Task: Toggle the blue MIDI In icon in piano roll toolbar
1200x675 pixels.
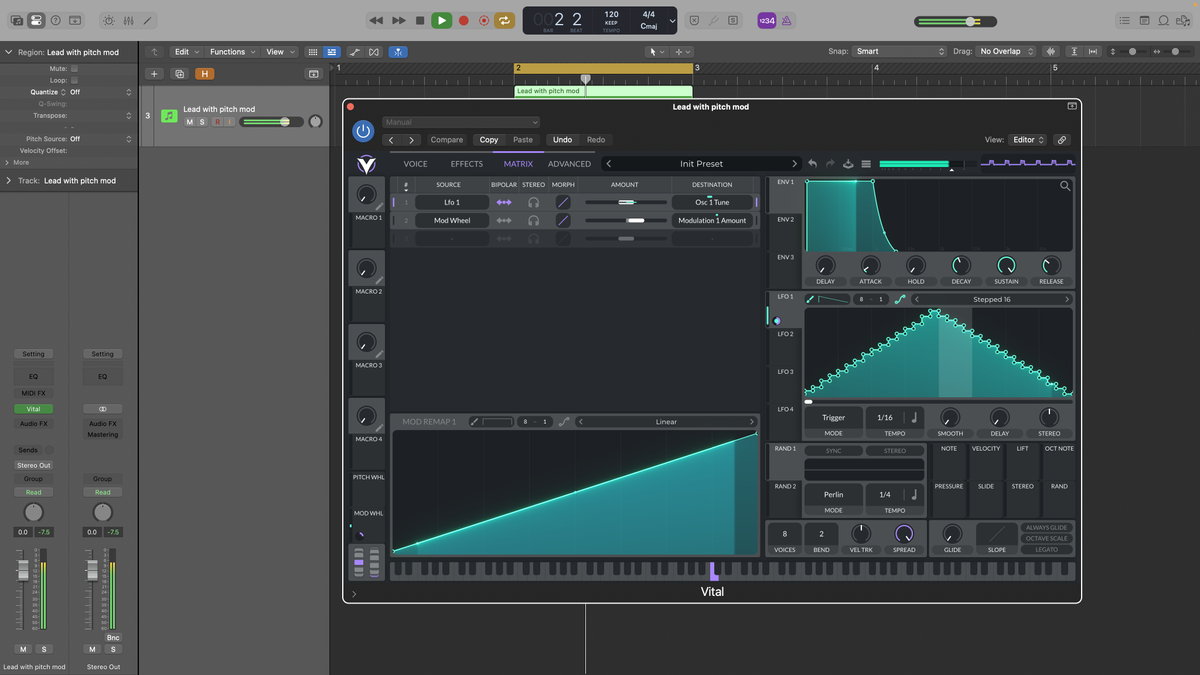Action: pyautogui.click(x=398, y=51)
